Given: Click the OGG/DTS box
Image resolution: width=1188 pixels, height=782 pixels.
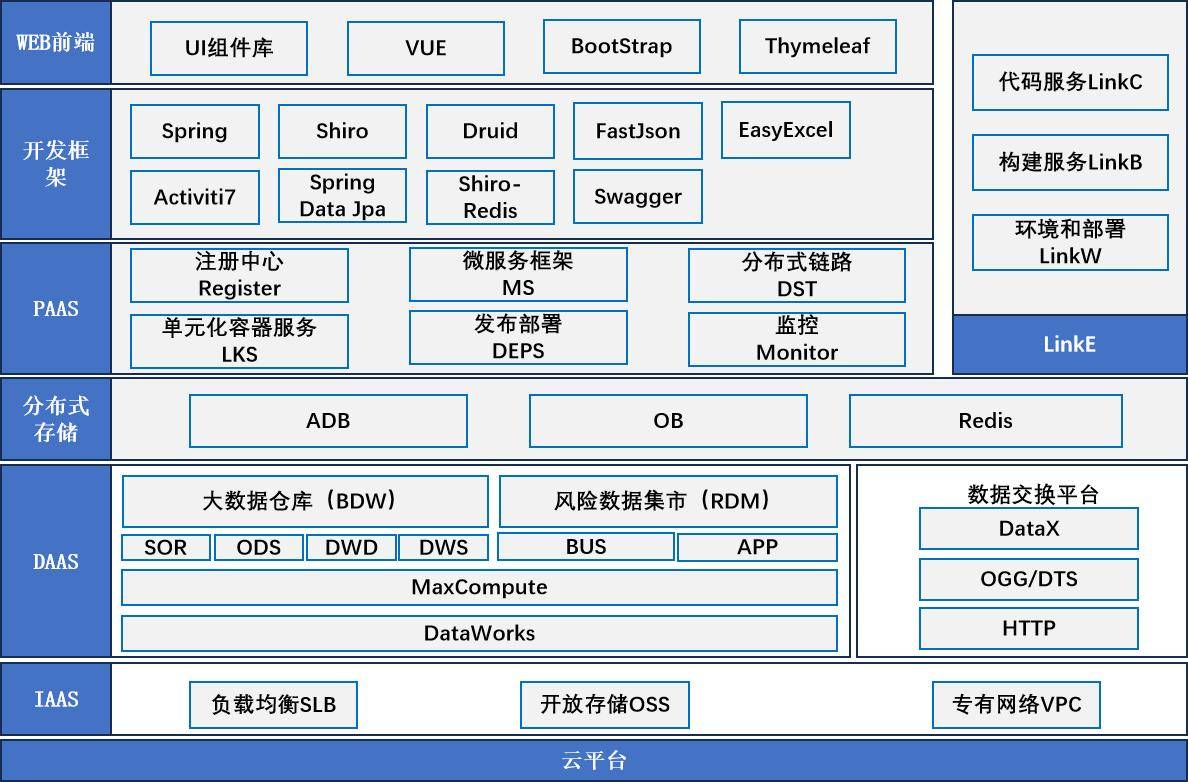Looking at the screenshot, I should point(1029,580).
